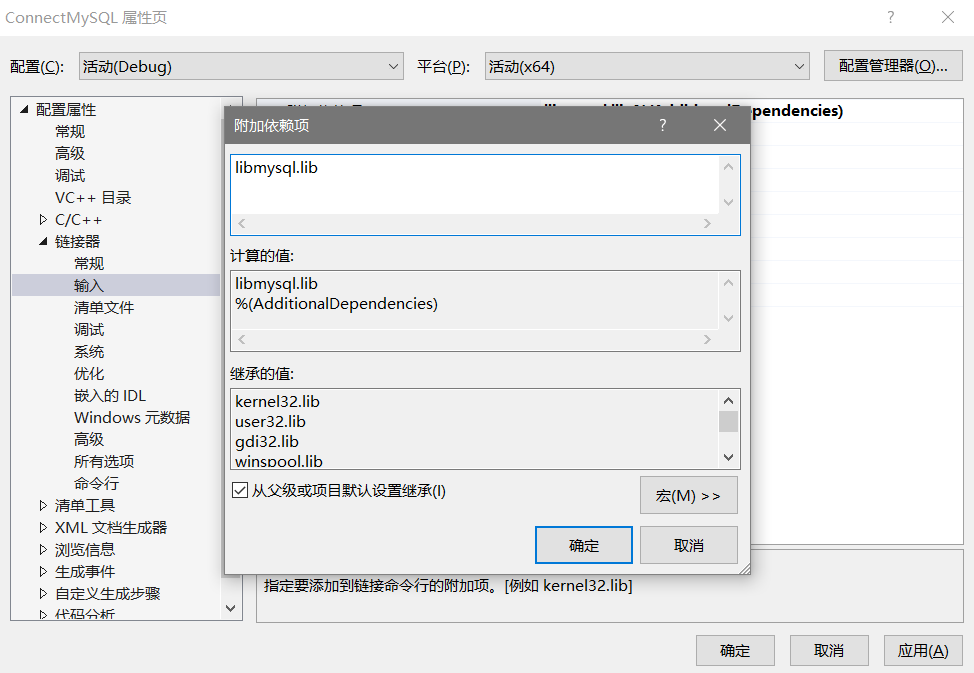Select 高级 under 链接器
Screen dimensions: 974x673
[x=89, y=439]
